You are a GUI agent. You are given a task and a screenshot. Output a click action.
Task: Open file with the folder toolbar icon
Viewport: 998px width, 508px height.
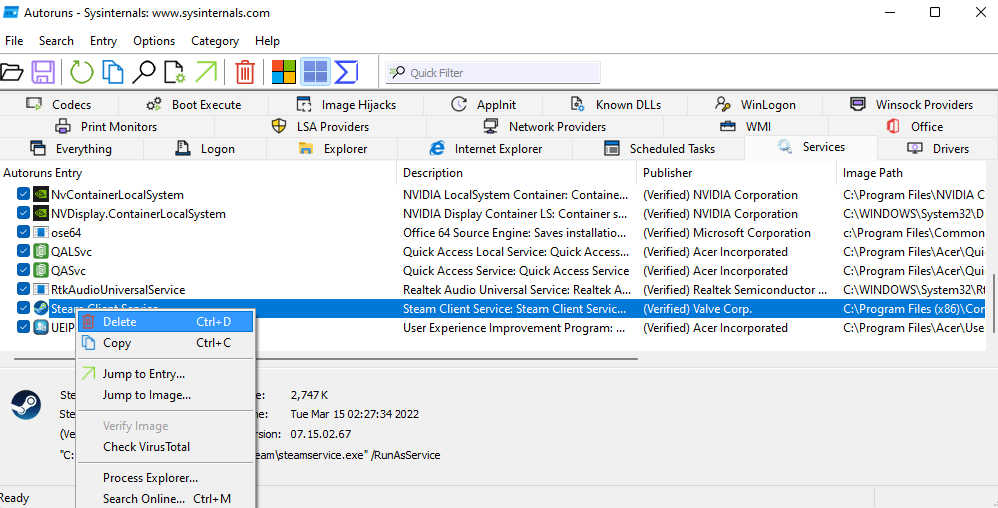click(x=11, y=72)
